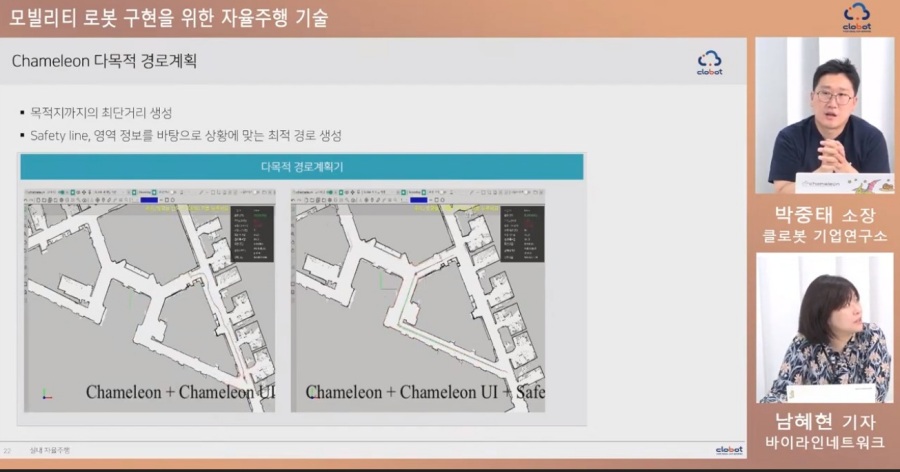
Task: Click the slide number 22
Action: 7,451
